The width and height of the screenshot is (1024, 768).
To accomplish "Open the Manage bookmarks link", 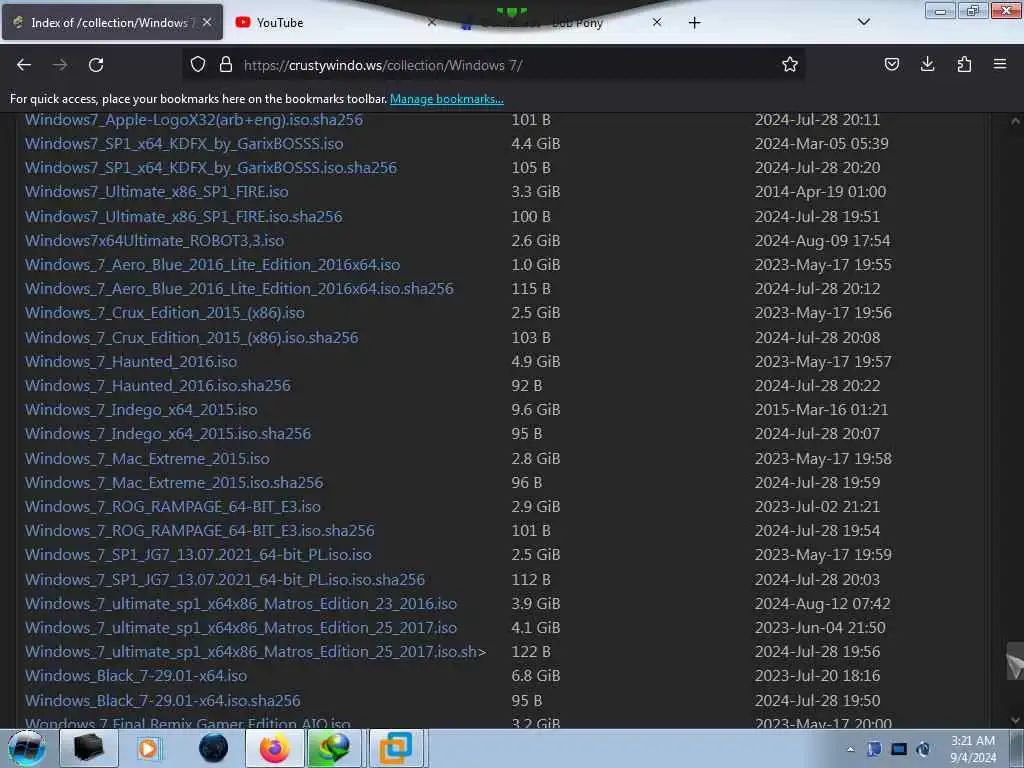I will 447,99.
